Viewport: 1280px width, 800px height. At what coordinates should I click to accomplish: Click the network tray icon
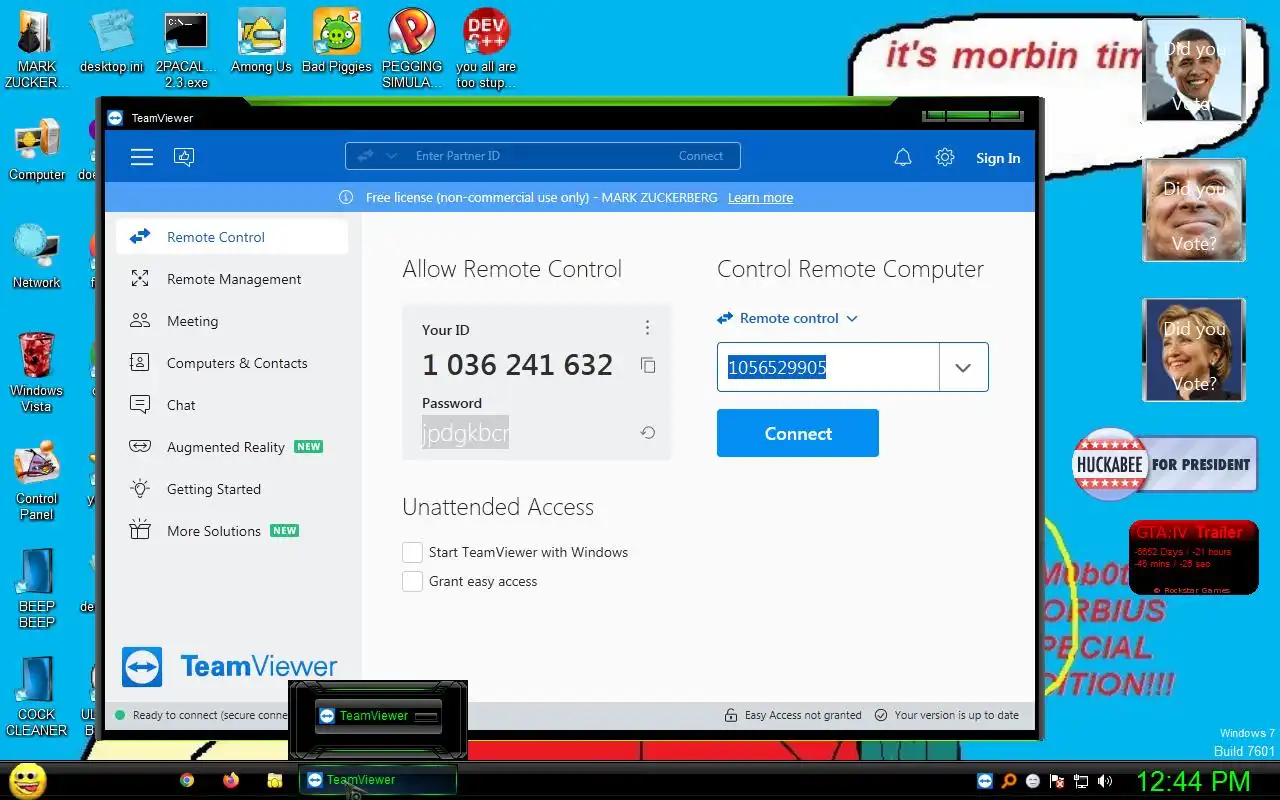(1081, 781)
